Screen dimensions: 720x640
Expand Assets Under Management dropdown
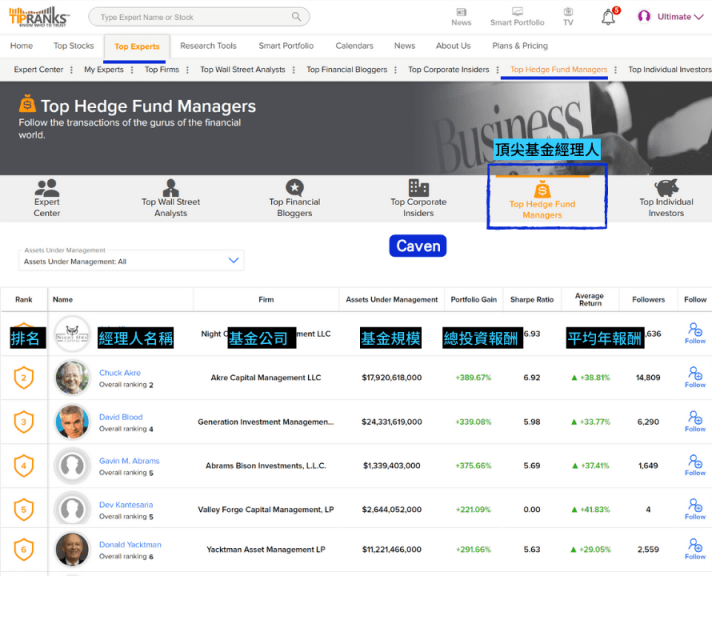[233, 261]
